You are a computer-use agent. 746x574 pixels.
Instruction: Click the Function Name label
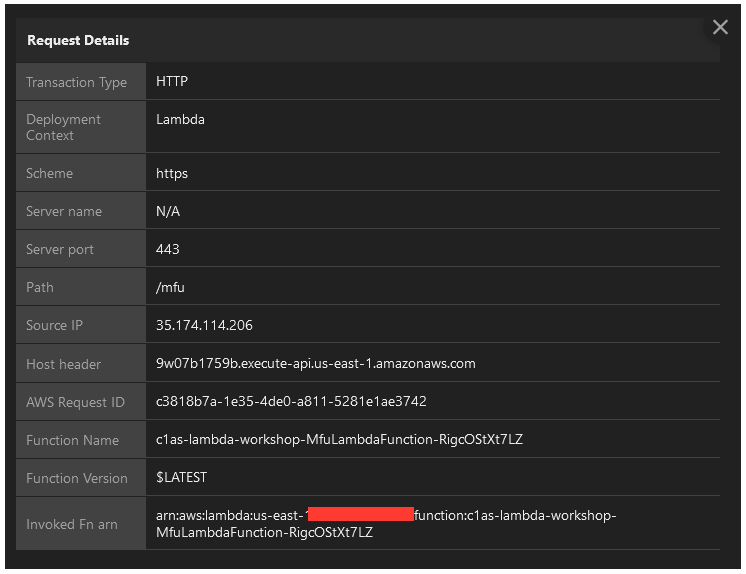point(72,441)
